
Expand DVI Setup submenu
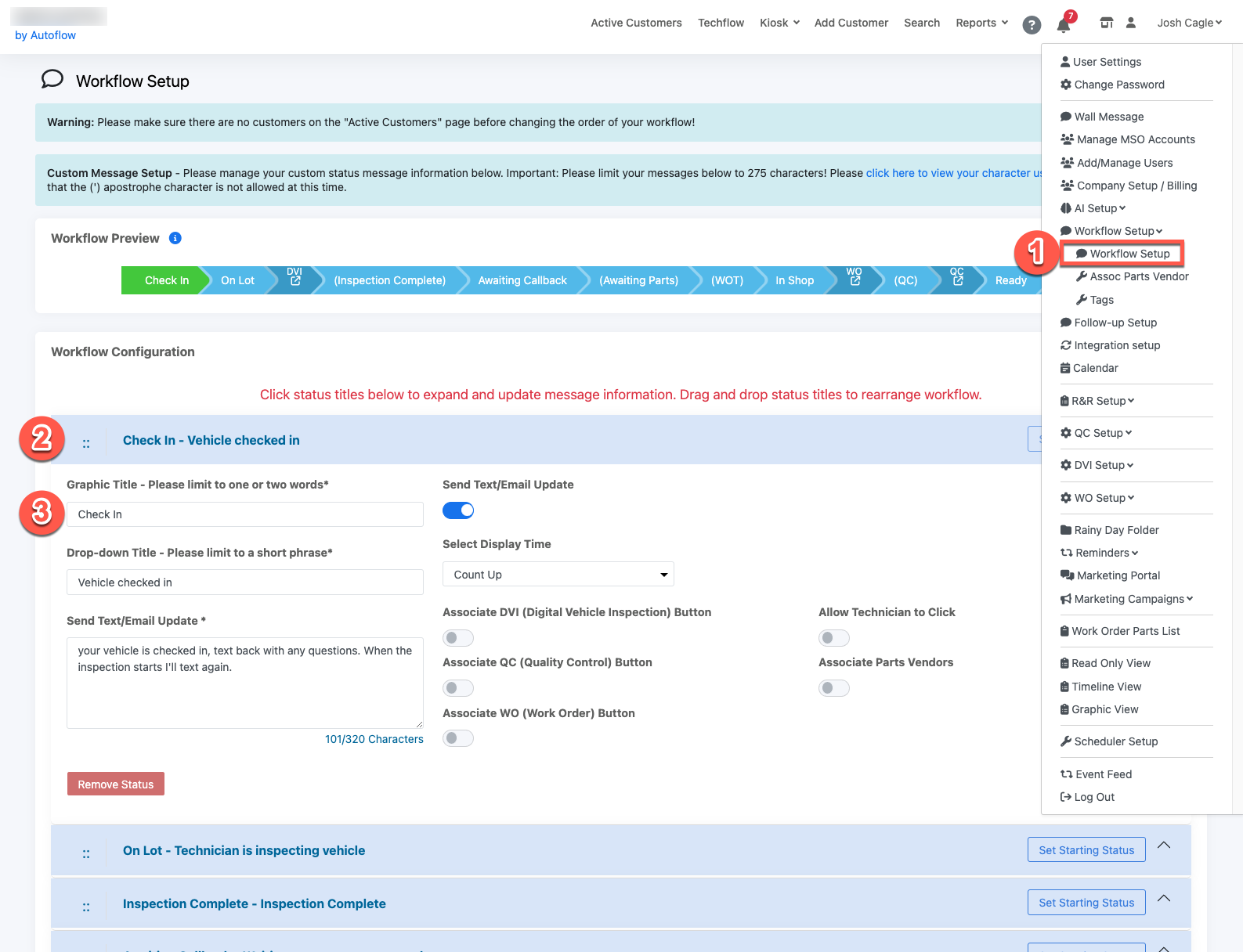coord(1097,465)
